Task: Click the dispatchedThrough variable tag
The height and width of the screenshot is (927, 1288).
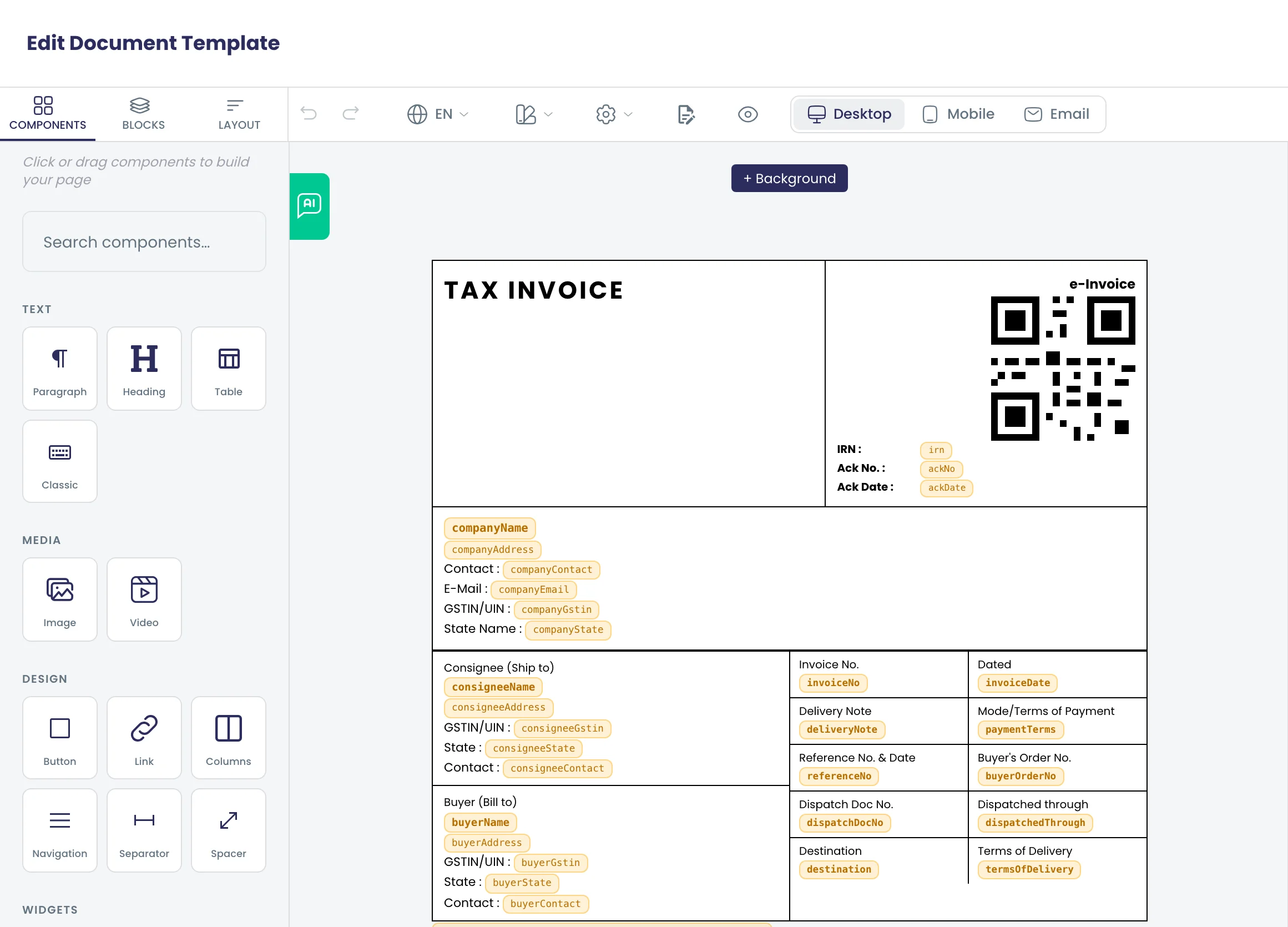Action: click(1036, 823)
